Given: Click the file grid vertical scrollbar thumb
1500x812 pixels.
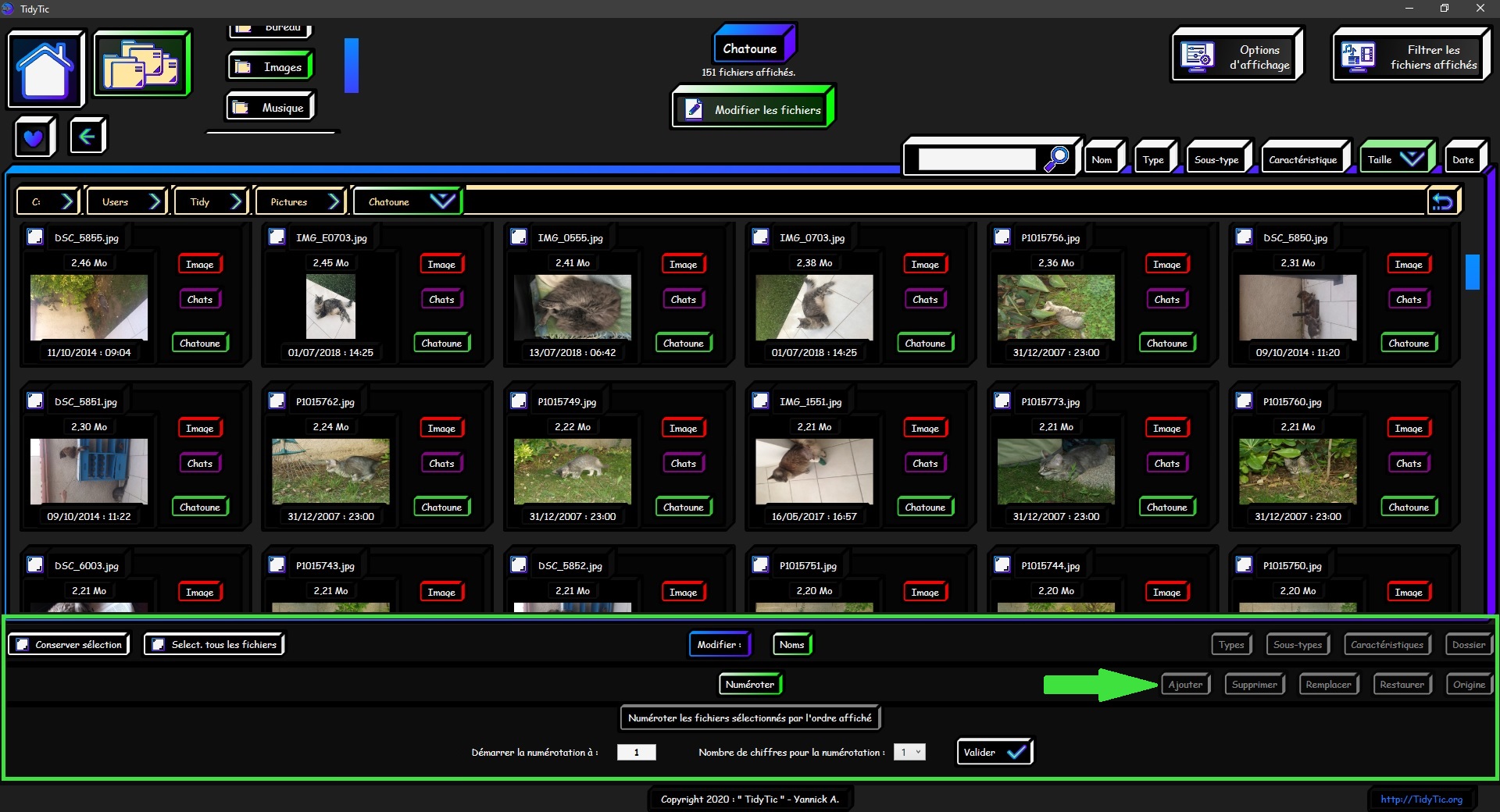Looking at the screenshot, I should pos(1473,272).
